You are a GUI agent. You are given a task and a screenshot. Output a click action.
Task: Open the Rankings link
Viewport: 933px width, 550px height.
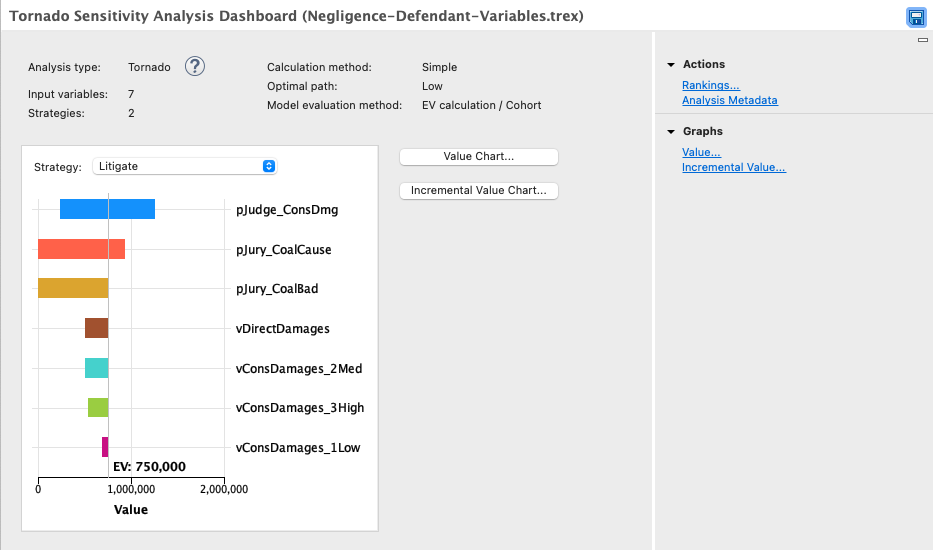[710, 86]
